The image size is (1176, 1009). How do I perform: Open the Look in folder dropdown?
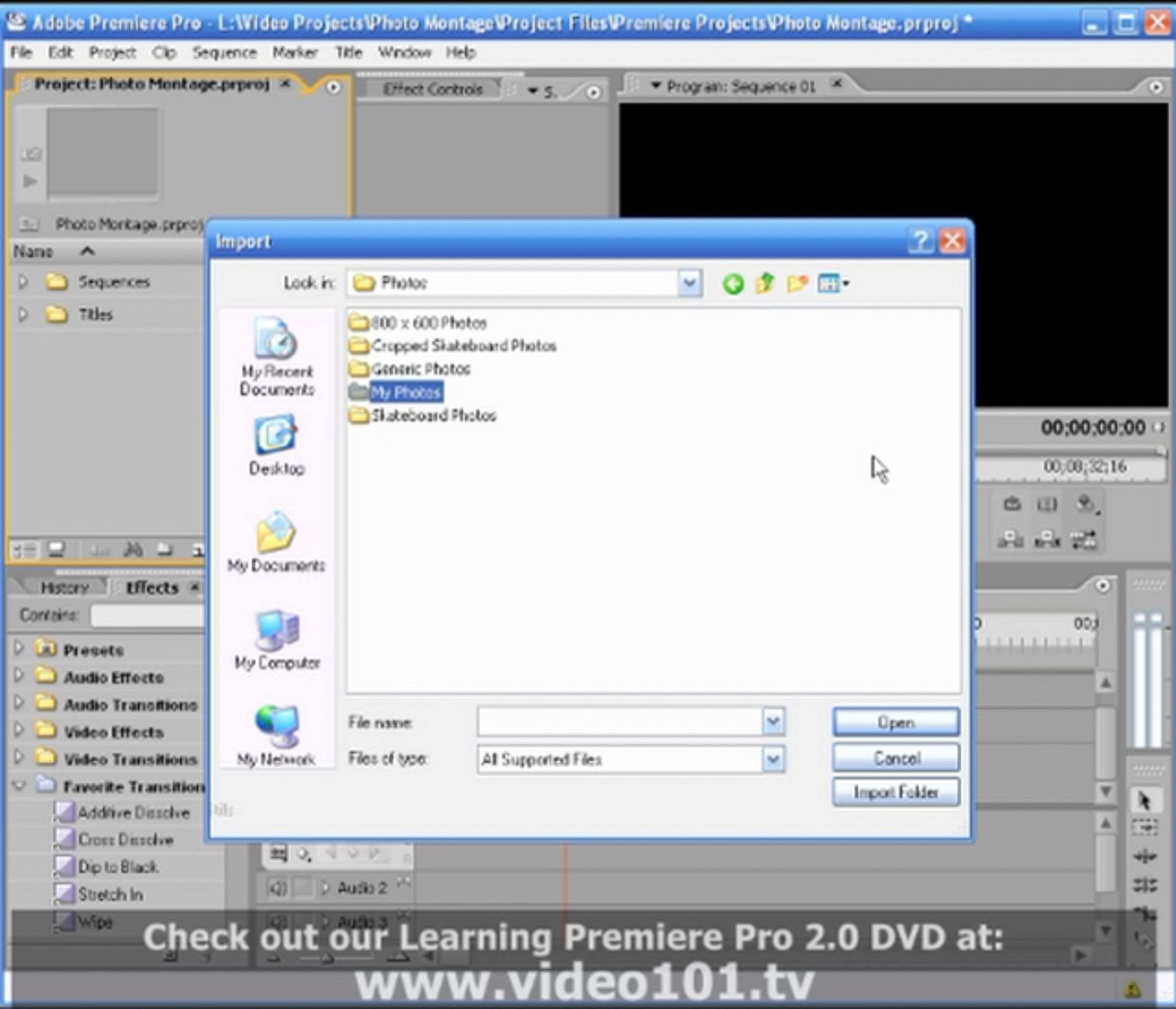coord(689,283)
